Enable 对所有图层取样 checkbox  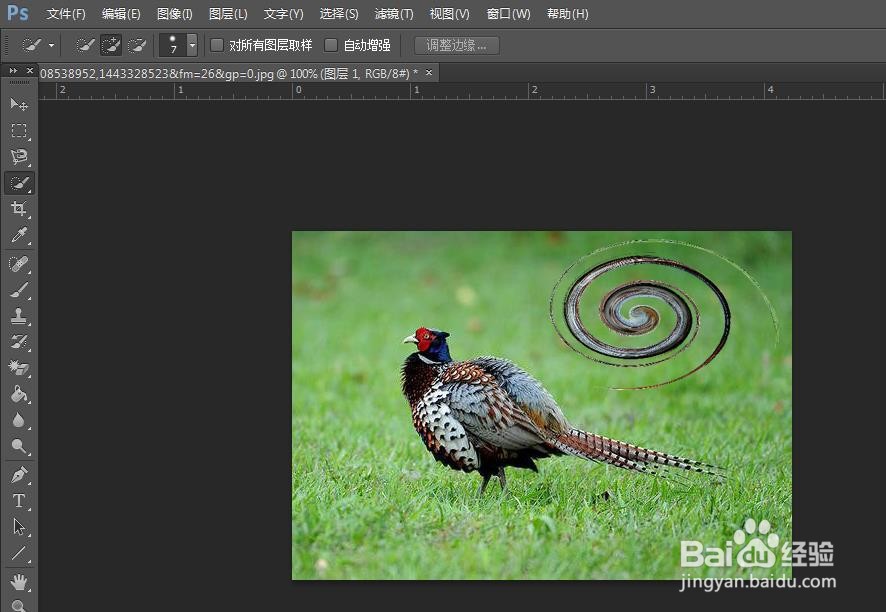[217, 45]
